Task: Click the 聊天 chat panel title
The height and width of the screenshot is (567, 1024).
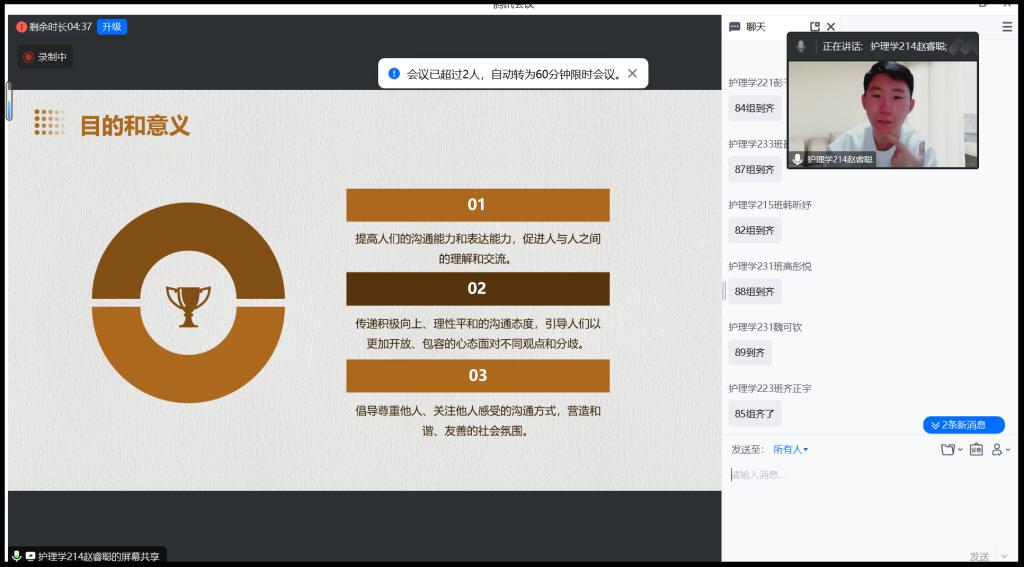Action: click(x=755, y=27)
